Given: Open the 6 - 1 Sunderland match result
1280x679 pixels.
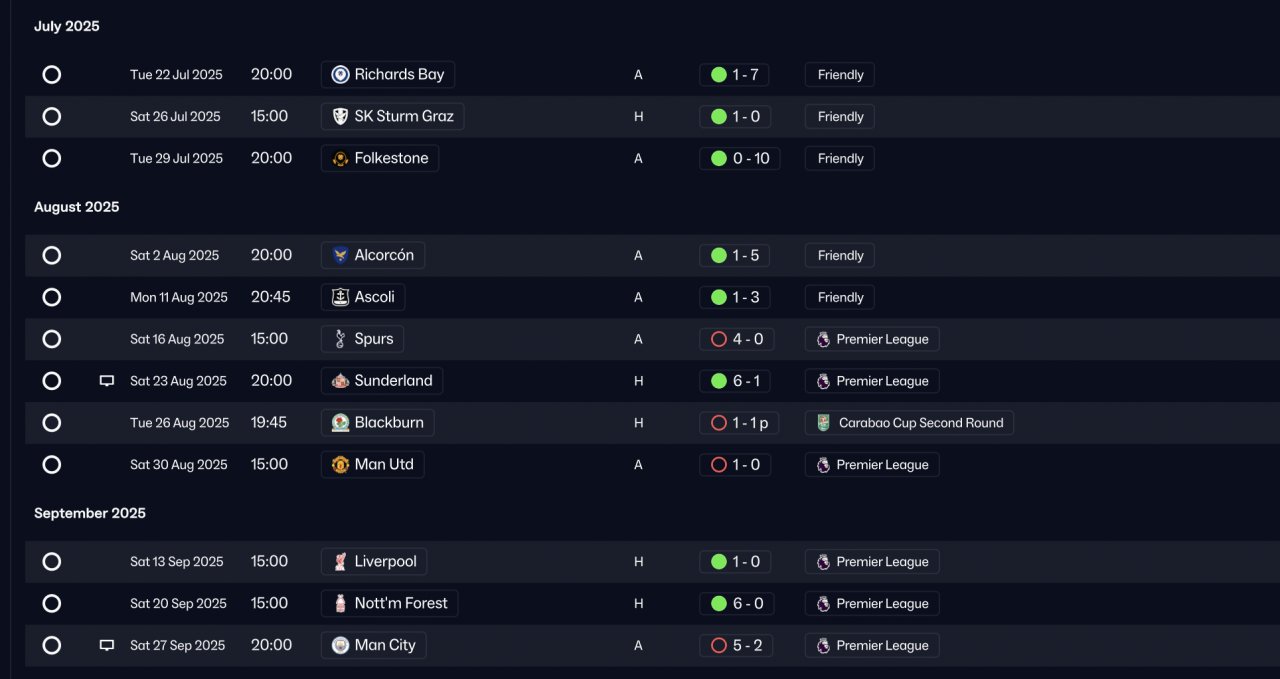Looking at the screenshot, I should coord(735,381).
